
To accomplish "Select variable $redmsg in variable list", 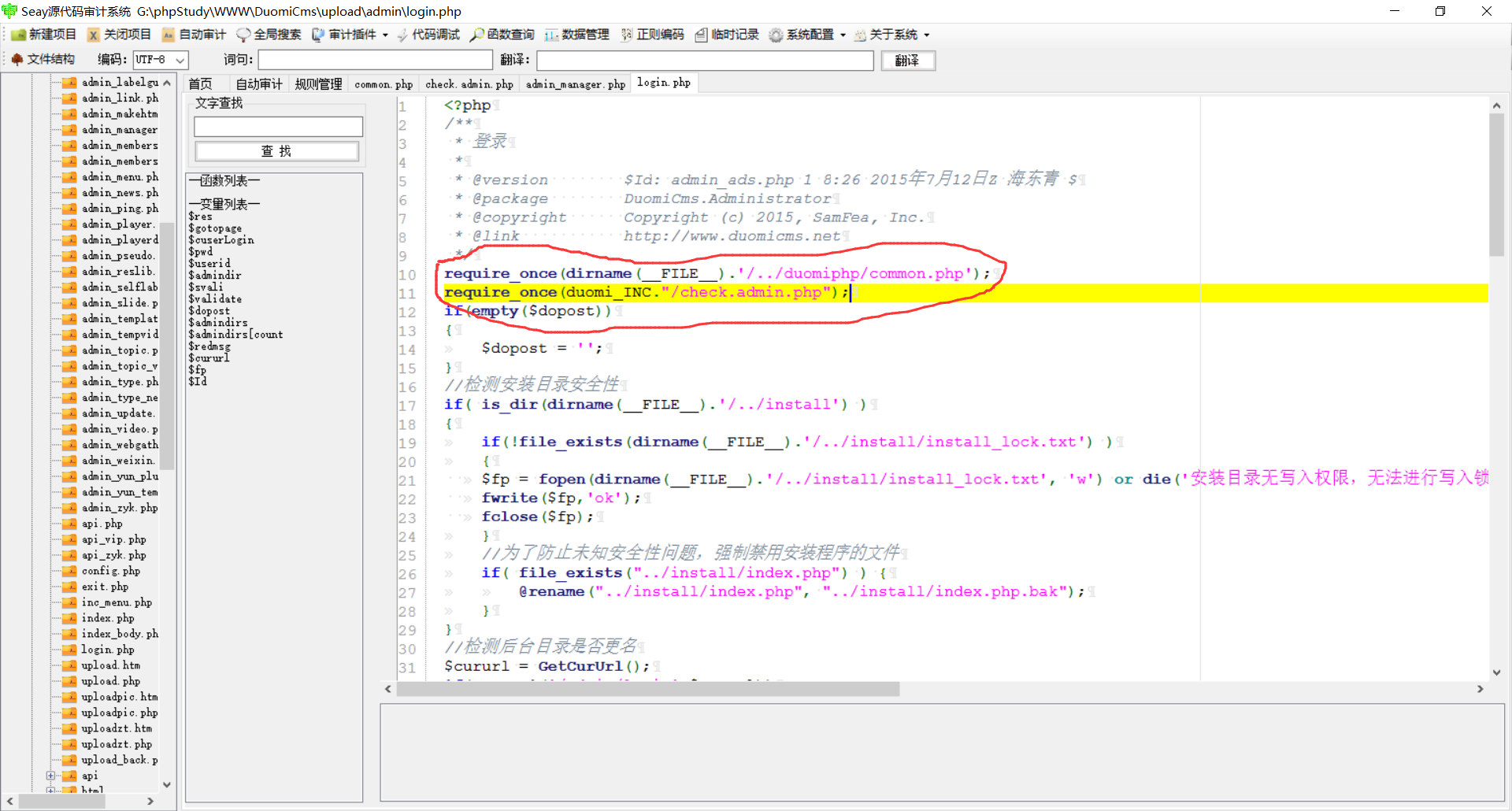I will 209,346.
